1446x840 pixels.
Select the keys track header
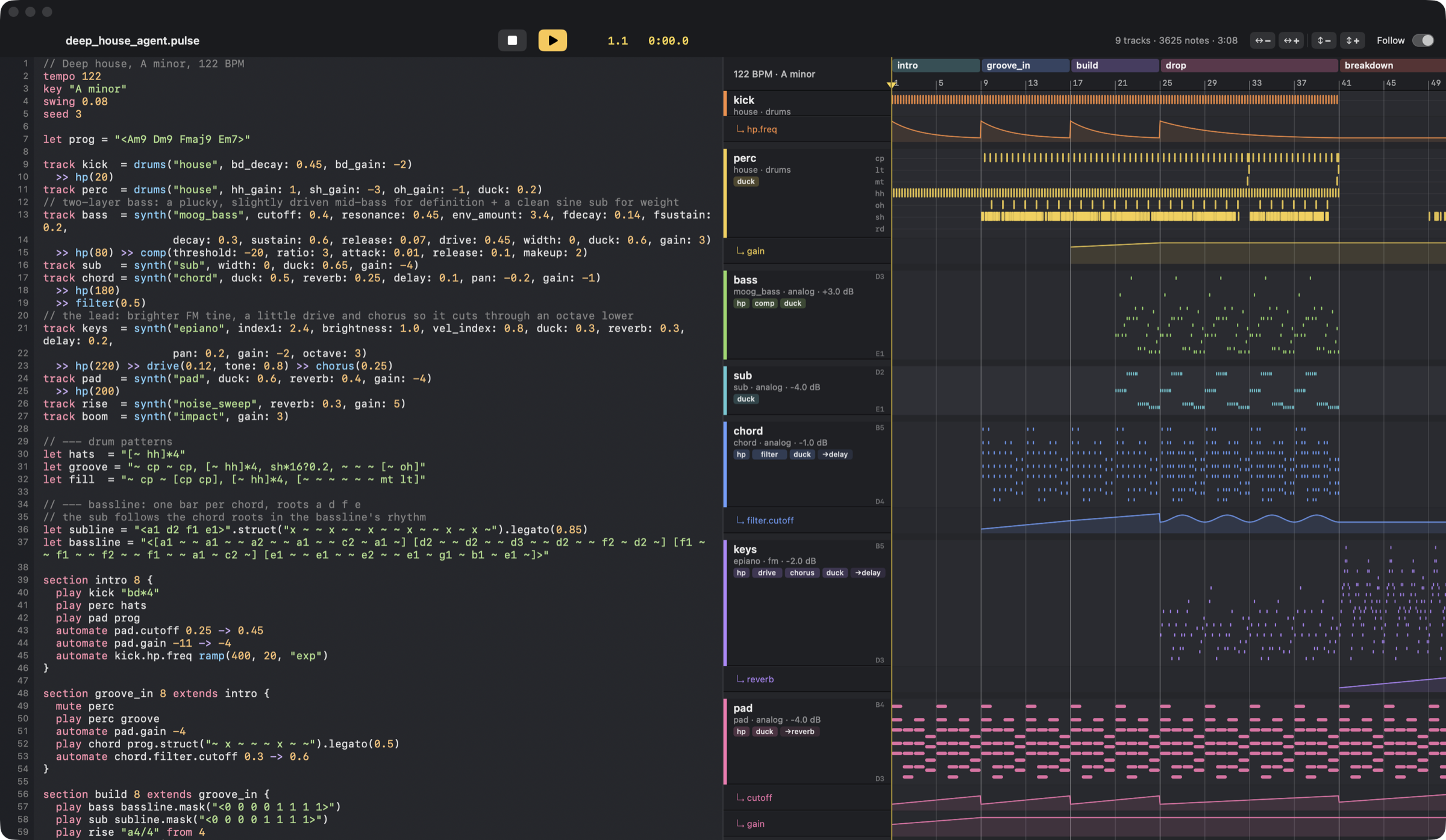[807, 603]
